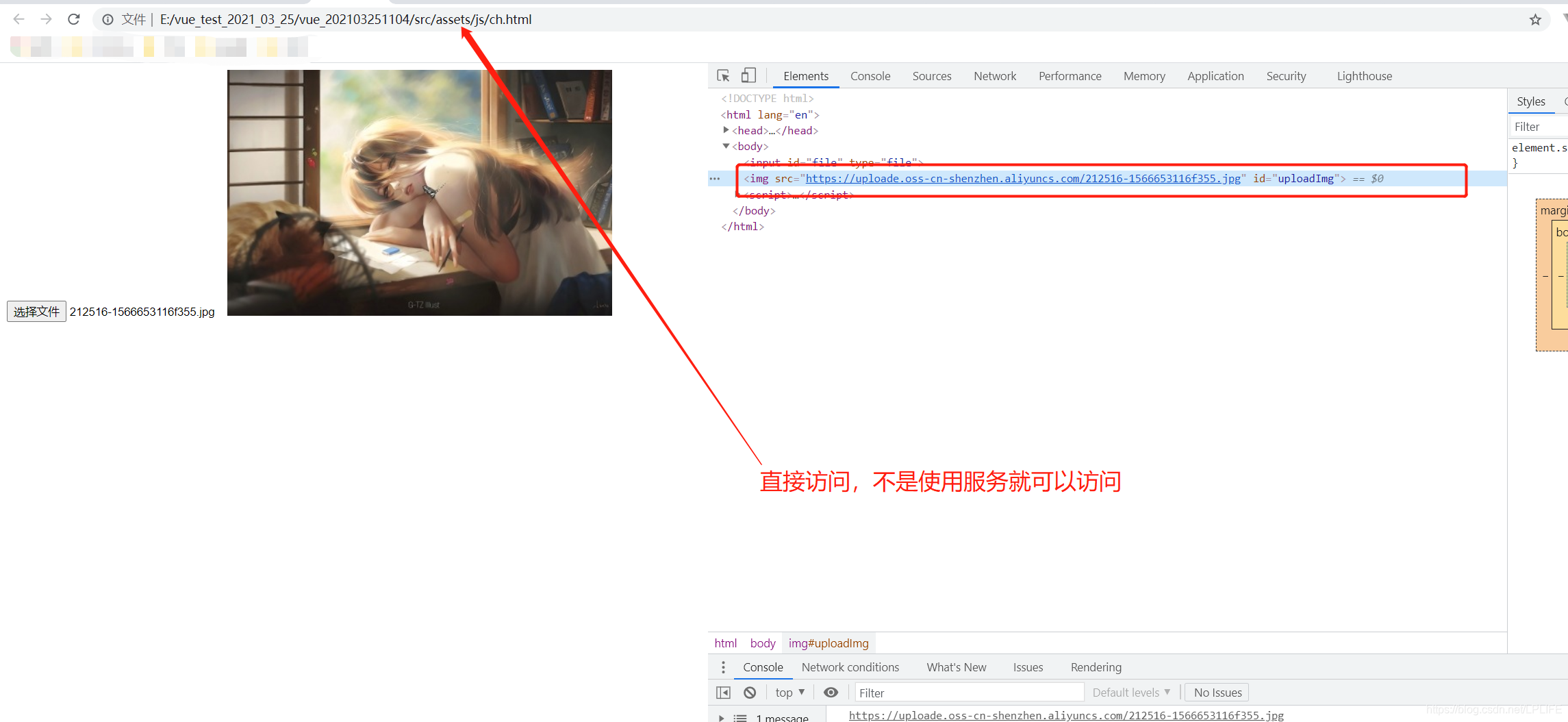Click the browser address bar URL
Viewport: 1568px width, 722px height.
(346, 20)
